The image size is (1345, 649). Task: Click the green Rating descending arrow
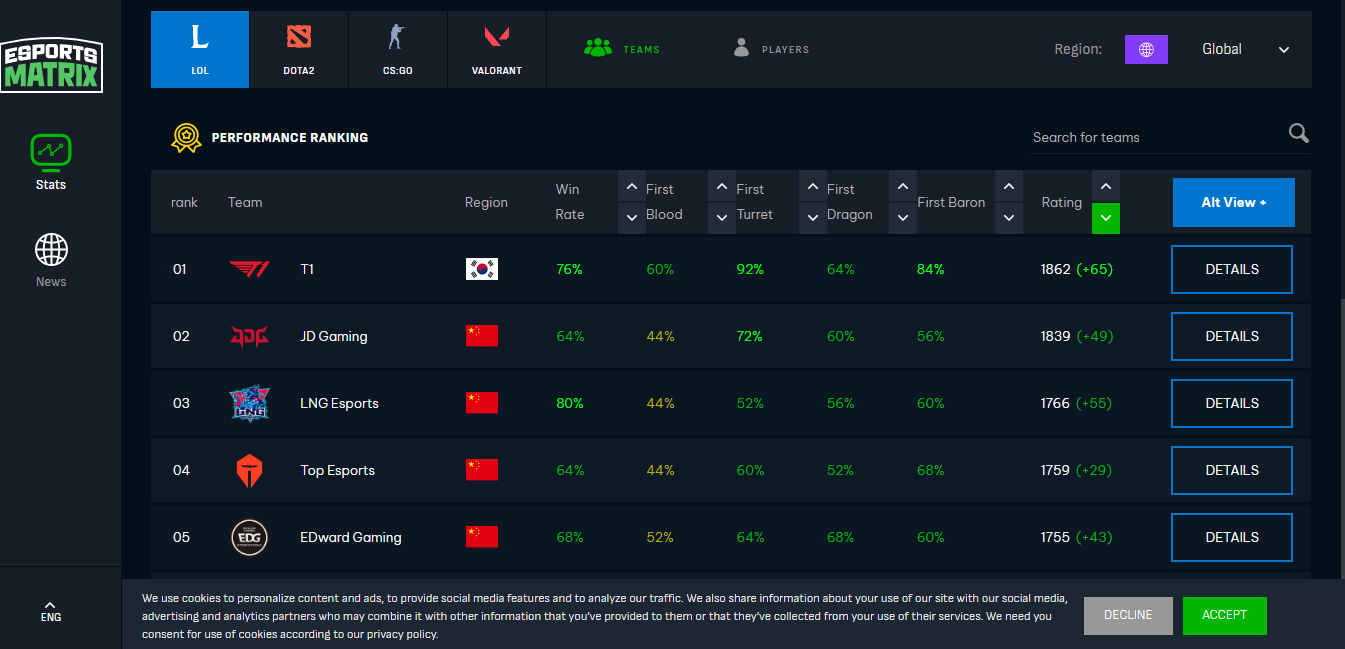(1105, 217)
